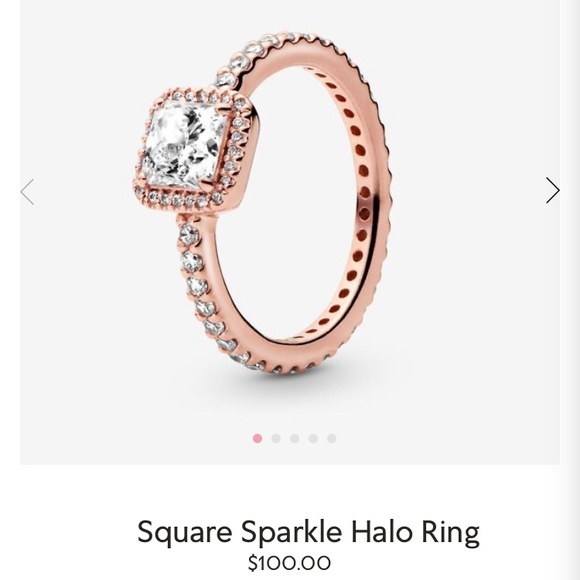Return to previous photo via gray left chevron
Viewport: 580px width, 580px height.
(x=27, y=192)
